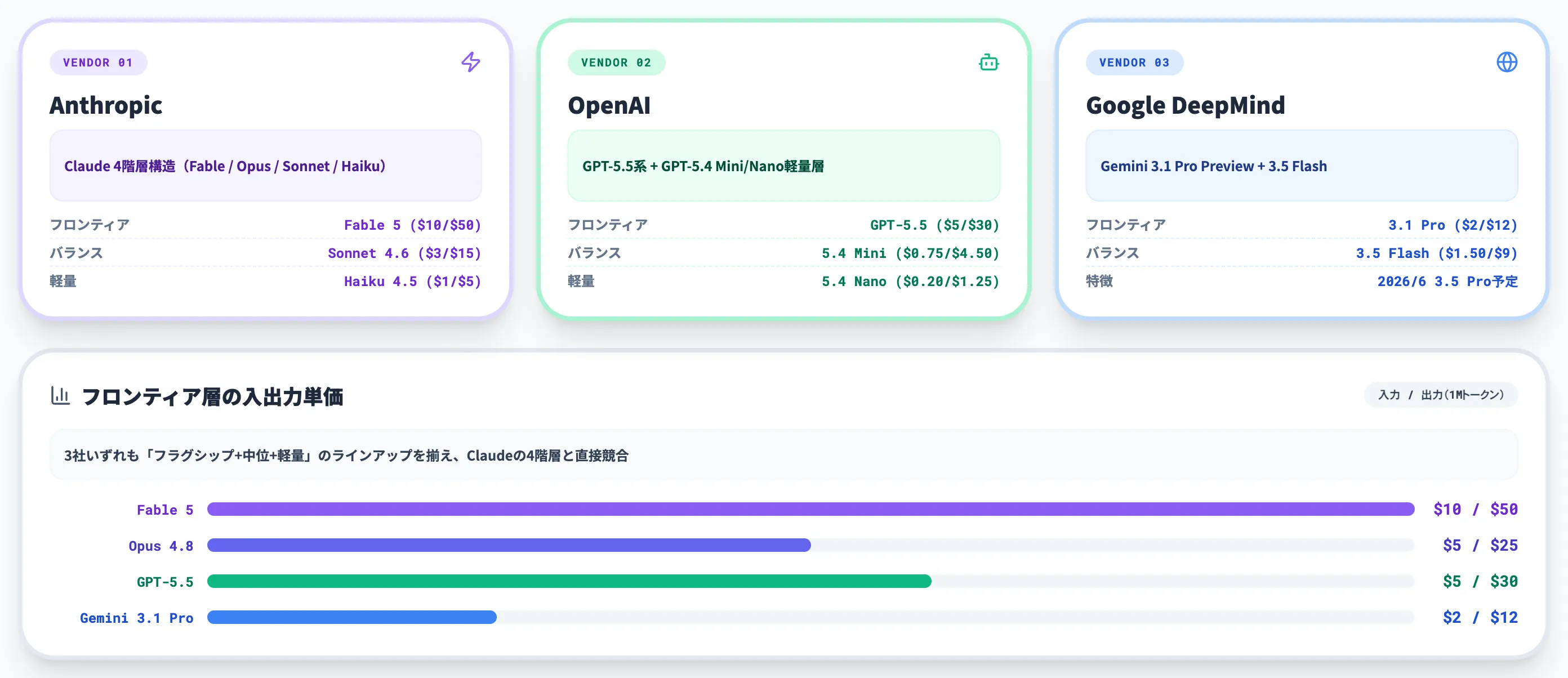Viewport: 1568px width, 678px height.
Task: Click 5.4 Nano ($0.20/$1.25) value
Action: [910, 281]
